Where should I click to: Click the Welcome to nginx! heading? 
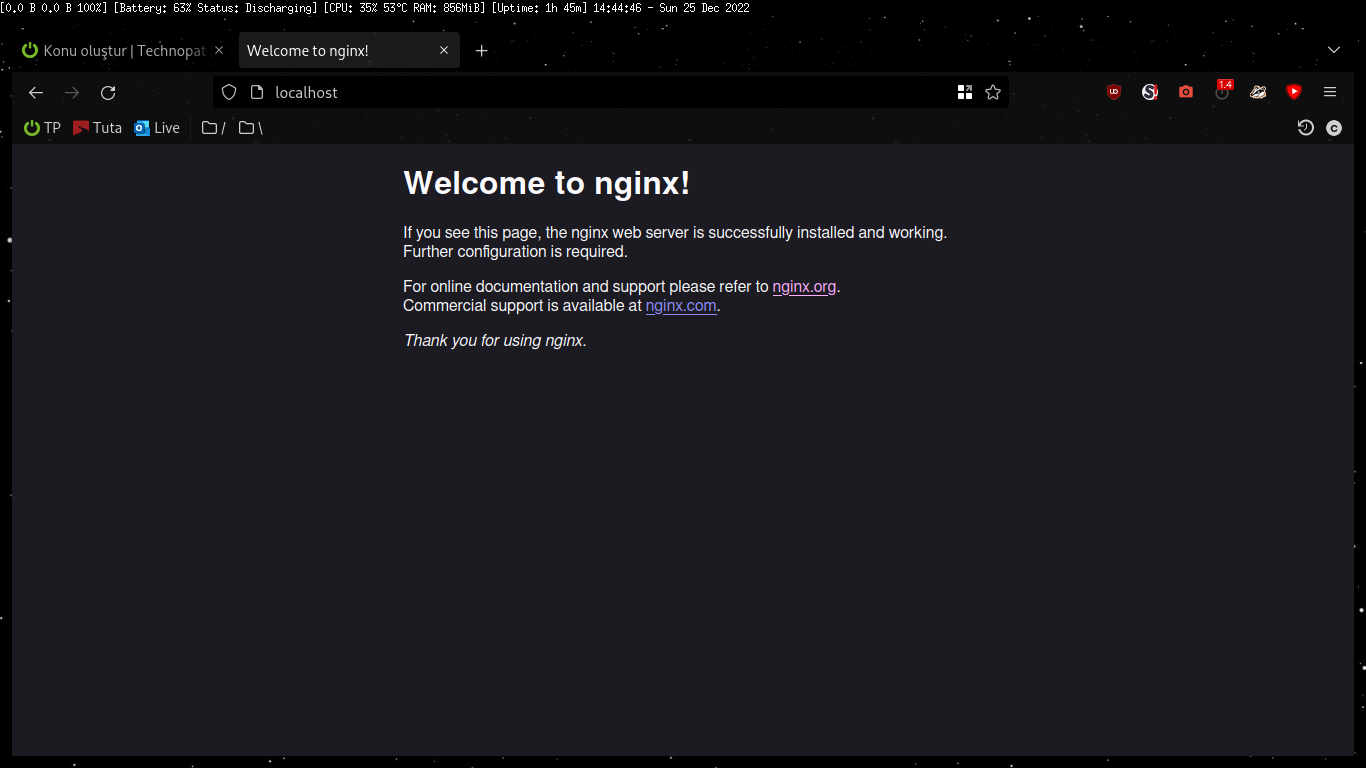[547, 183]
